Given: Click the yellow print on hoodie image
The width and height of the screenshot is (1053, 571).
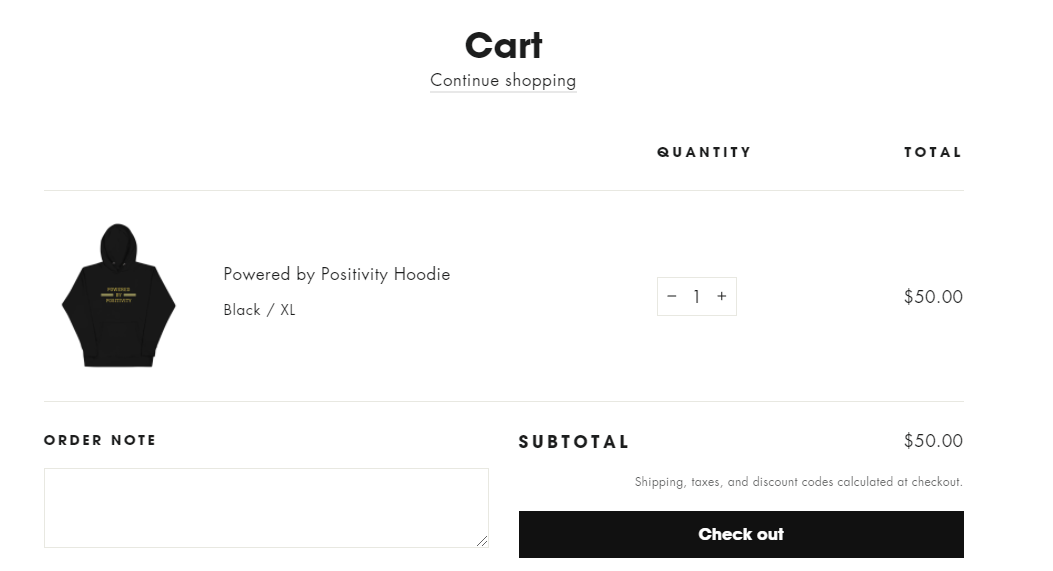Looking at the screenshot, I should click(118, 295).
